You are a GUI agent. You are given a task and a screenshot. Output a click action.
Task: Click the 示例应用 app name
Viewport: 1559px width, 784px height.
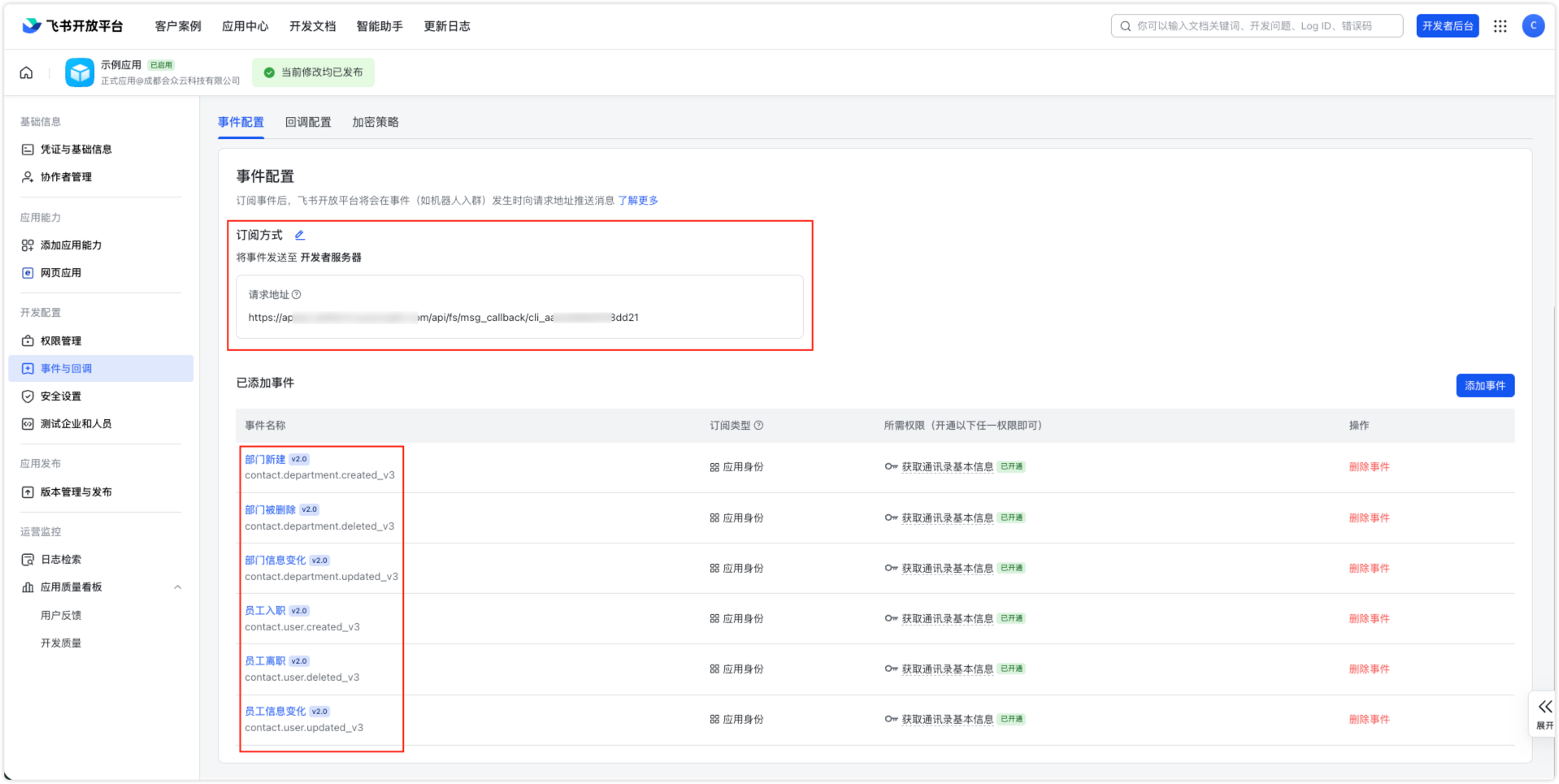[121, 65]
